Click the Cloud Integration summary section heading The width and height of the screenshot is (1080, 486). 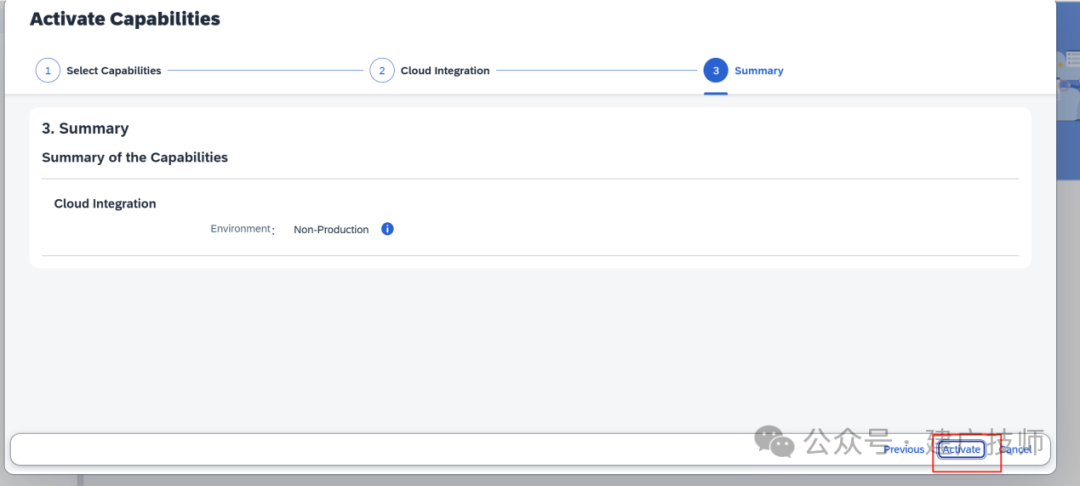(x=105, y=204)
